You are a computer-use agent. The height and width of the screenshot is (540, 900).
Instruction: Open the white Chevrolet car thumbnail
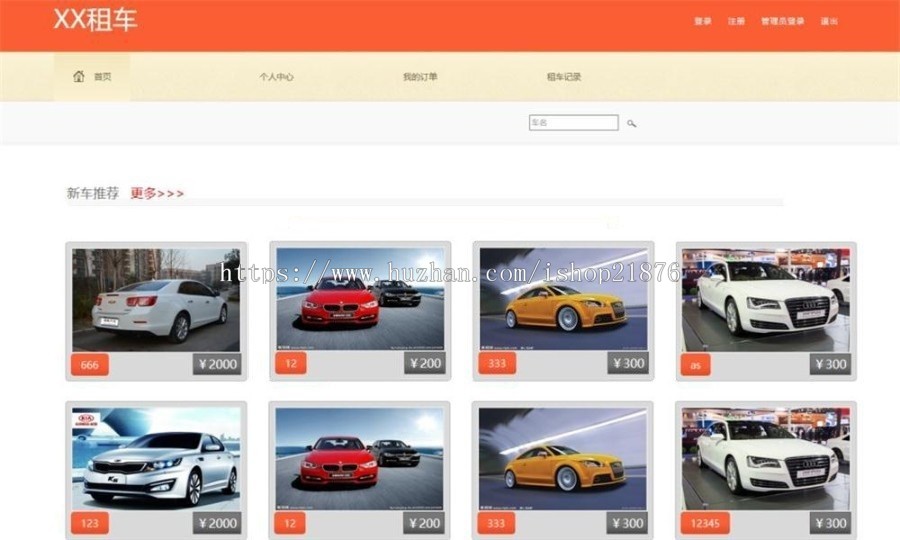point(156,299)
